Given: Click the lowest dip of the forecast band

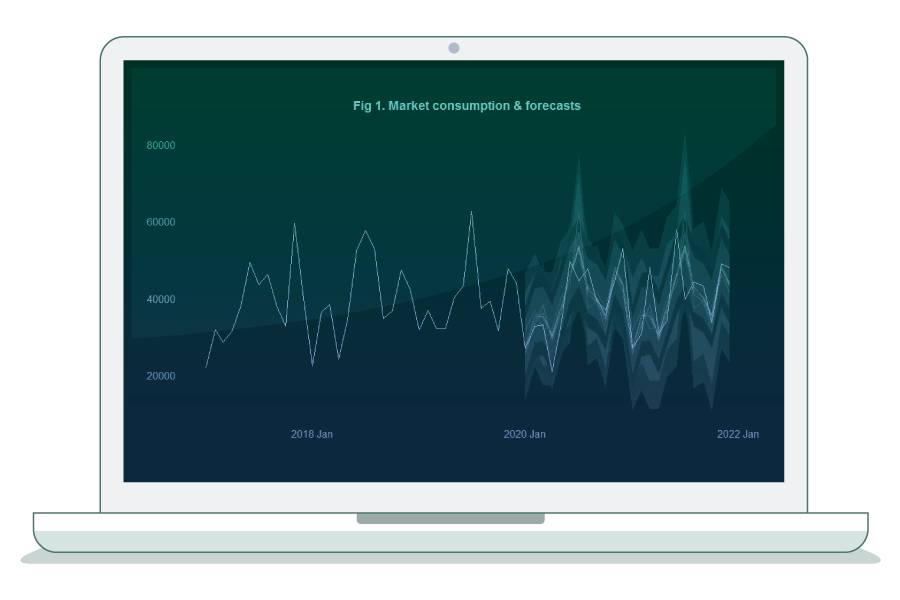Looking at the screenshot, I should (x=633, y=408).
